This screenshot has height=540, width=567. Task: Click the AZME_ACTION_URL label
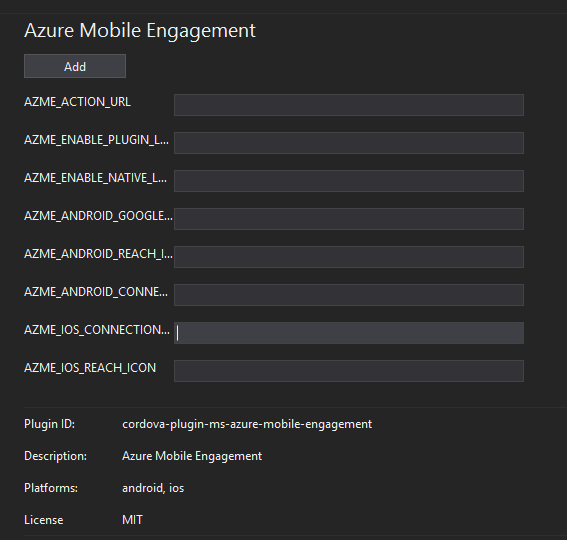pyautogui.click(x=77, y=102)
